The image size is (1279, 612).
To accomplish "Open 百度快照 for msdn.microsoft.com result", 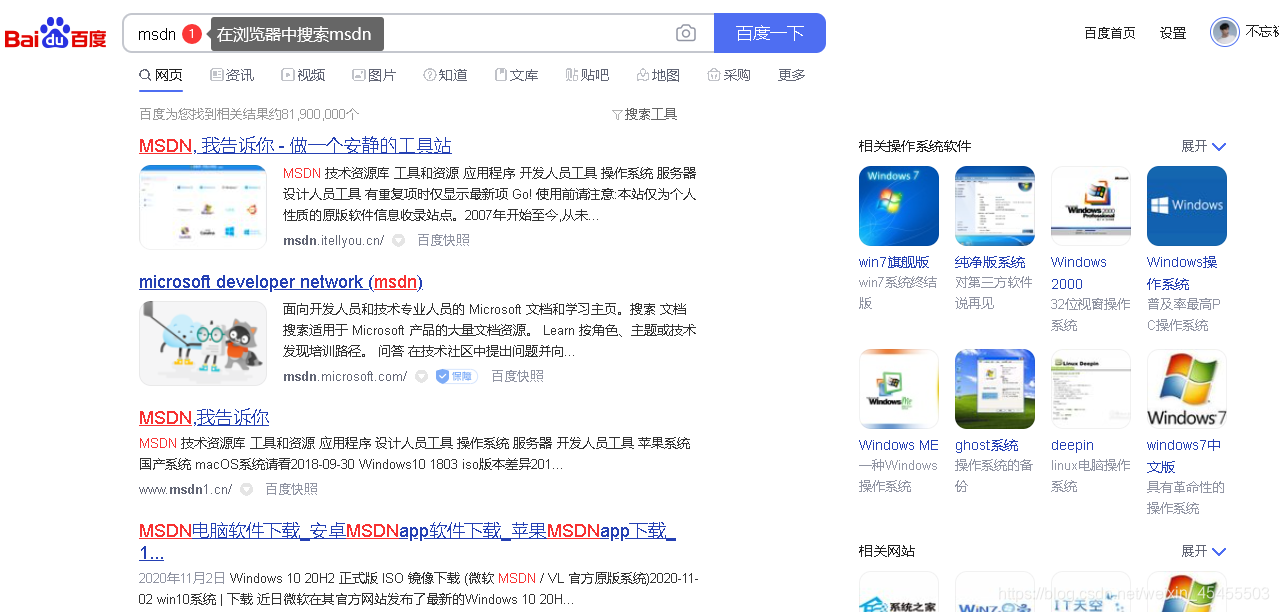I will point(517,376).
